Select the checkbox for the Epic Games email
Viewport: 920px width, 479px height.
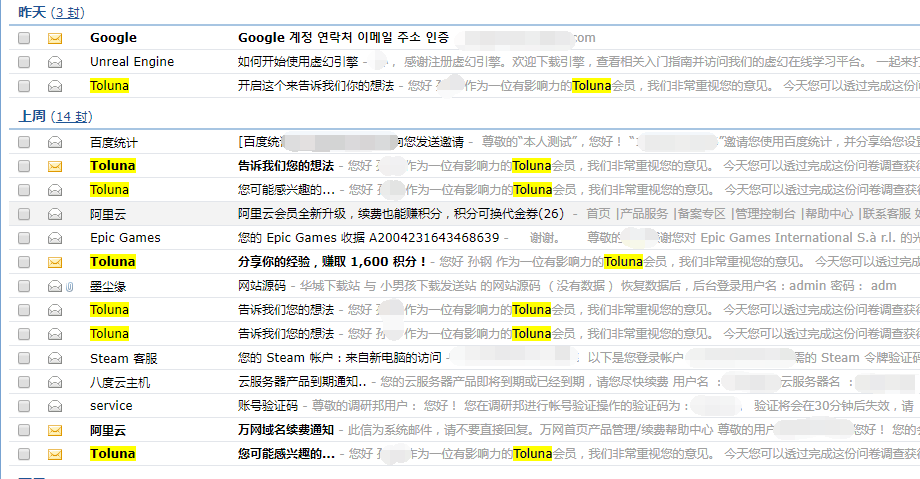point(24,238)
